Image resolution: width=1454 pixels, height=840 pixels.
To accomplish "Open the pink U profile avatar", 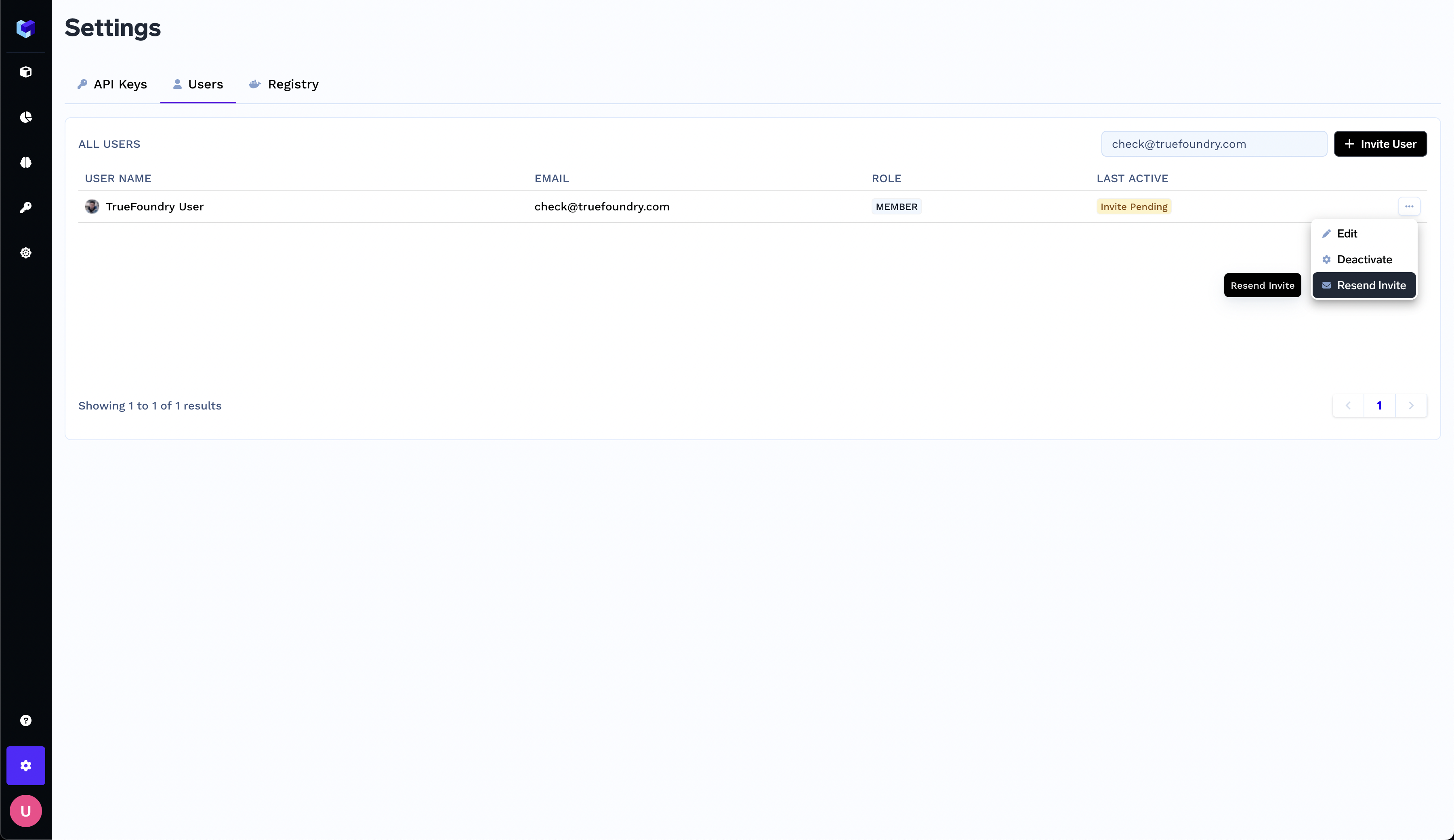I will pos(25,811).
